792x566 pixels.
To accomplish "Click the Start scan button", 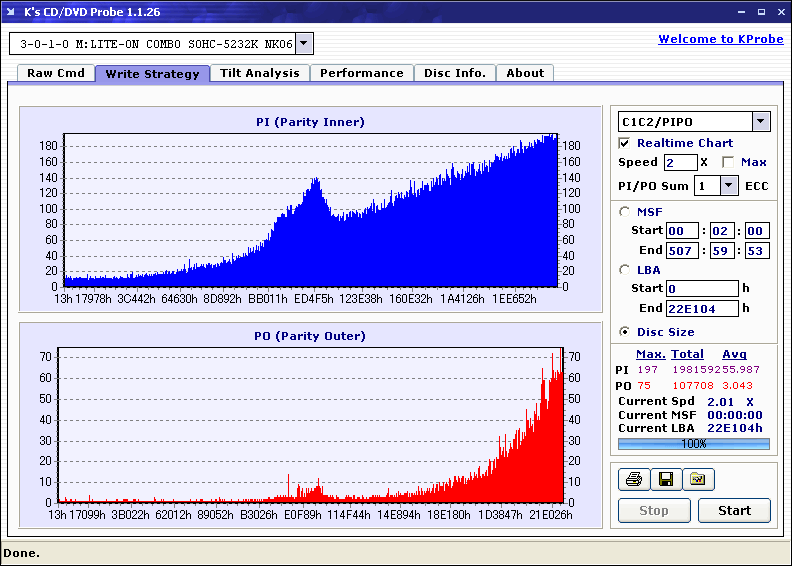I will pos(734,510).
